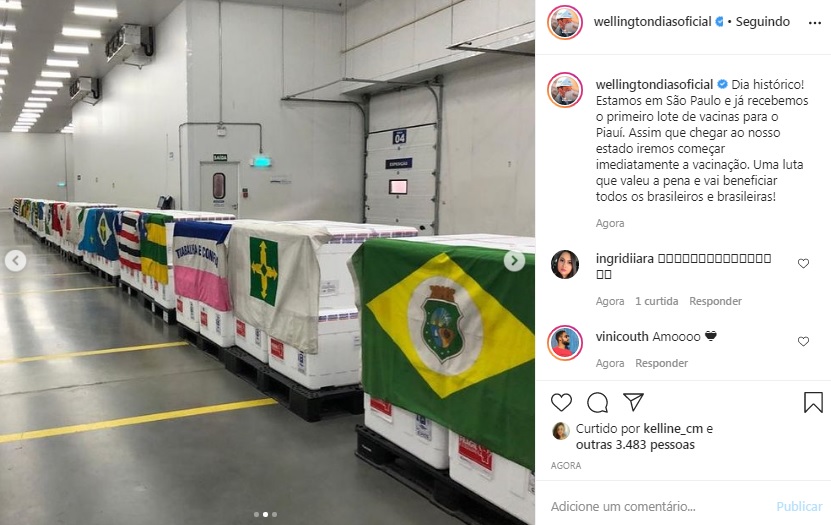The height and width of the screenshot is (525, 831).
Task: Click Seguindo to manage following
Action: (763, 22)
